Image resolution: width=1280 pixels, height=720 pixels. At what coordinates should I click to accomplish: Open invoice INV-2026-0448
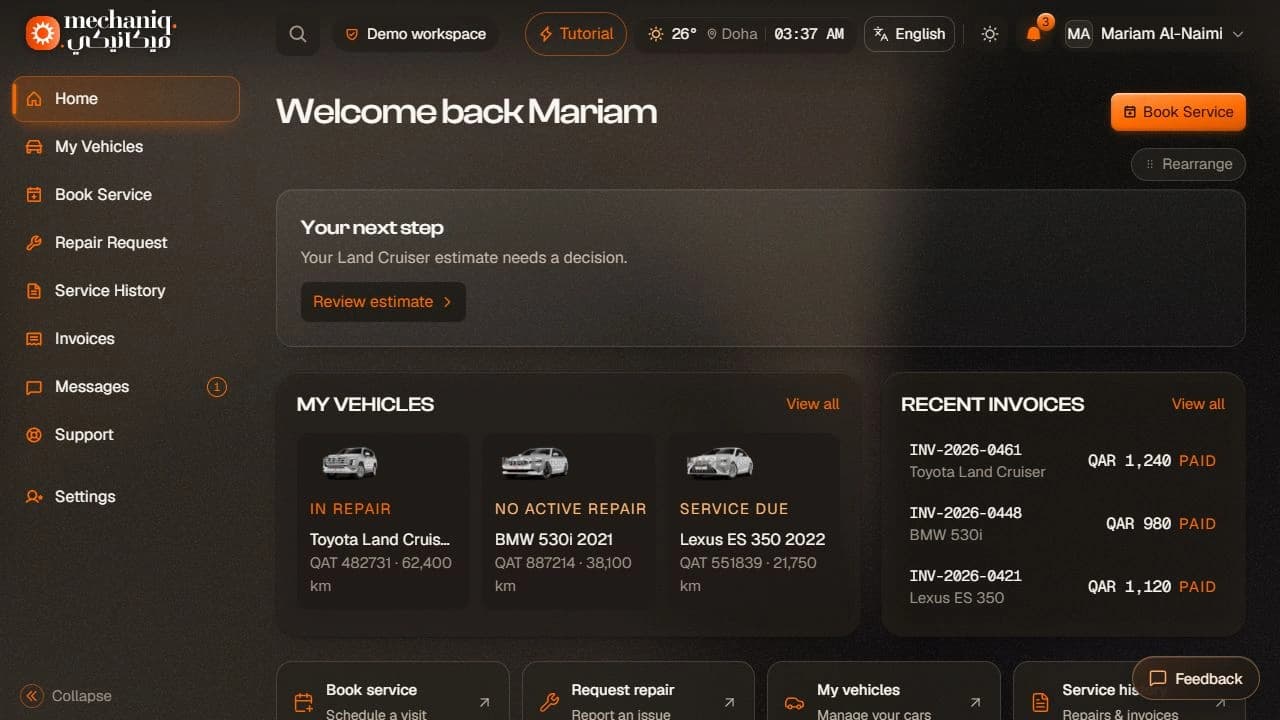[x=1063, y=524]
